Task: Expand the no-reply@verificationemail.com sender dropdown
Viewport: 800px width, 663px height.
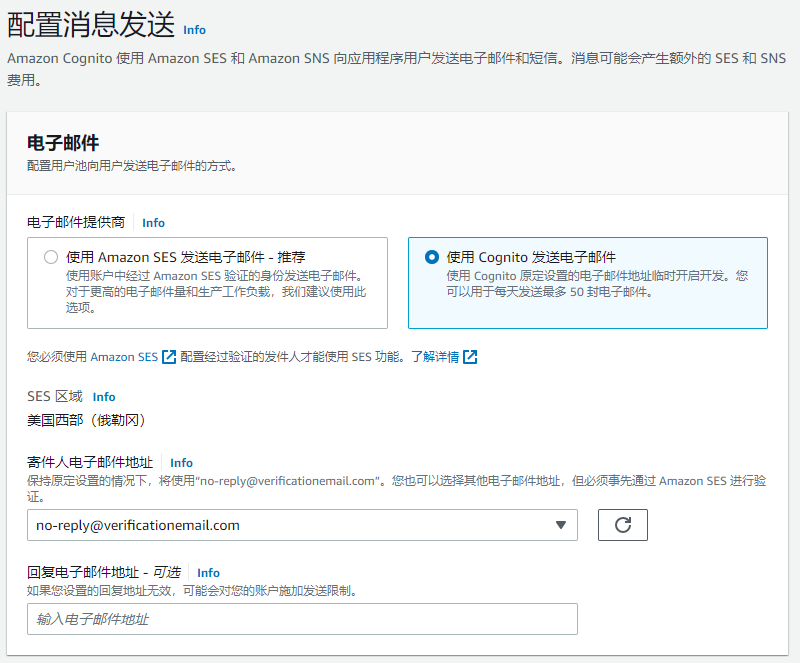Action: pos(302,525)
